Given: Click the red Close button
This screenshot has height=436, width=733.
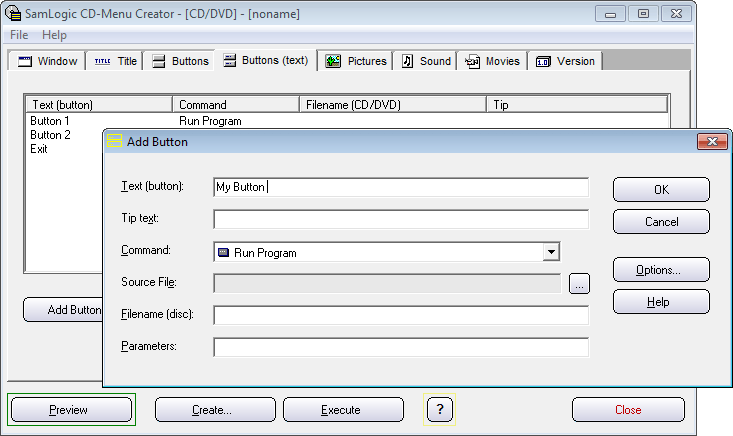Looking at the screenshot, I should click(628, 410).
